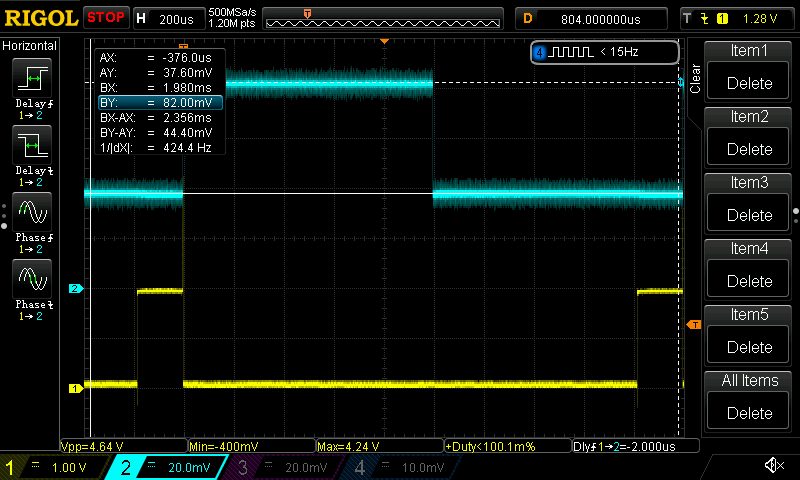Click the Min=-400mV measurement
The width and height of the screenshot is (800, 480).
pyautogui.click(x=252, y=446)
